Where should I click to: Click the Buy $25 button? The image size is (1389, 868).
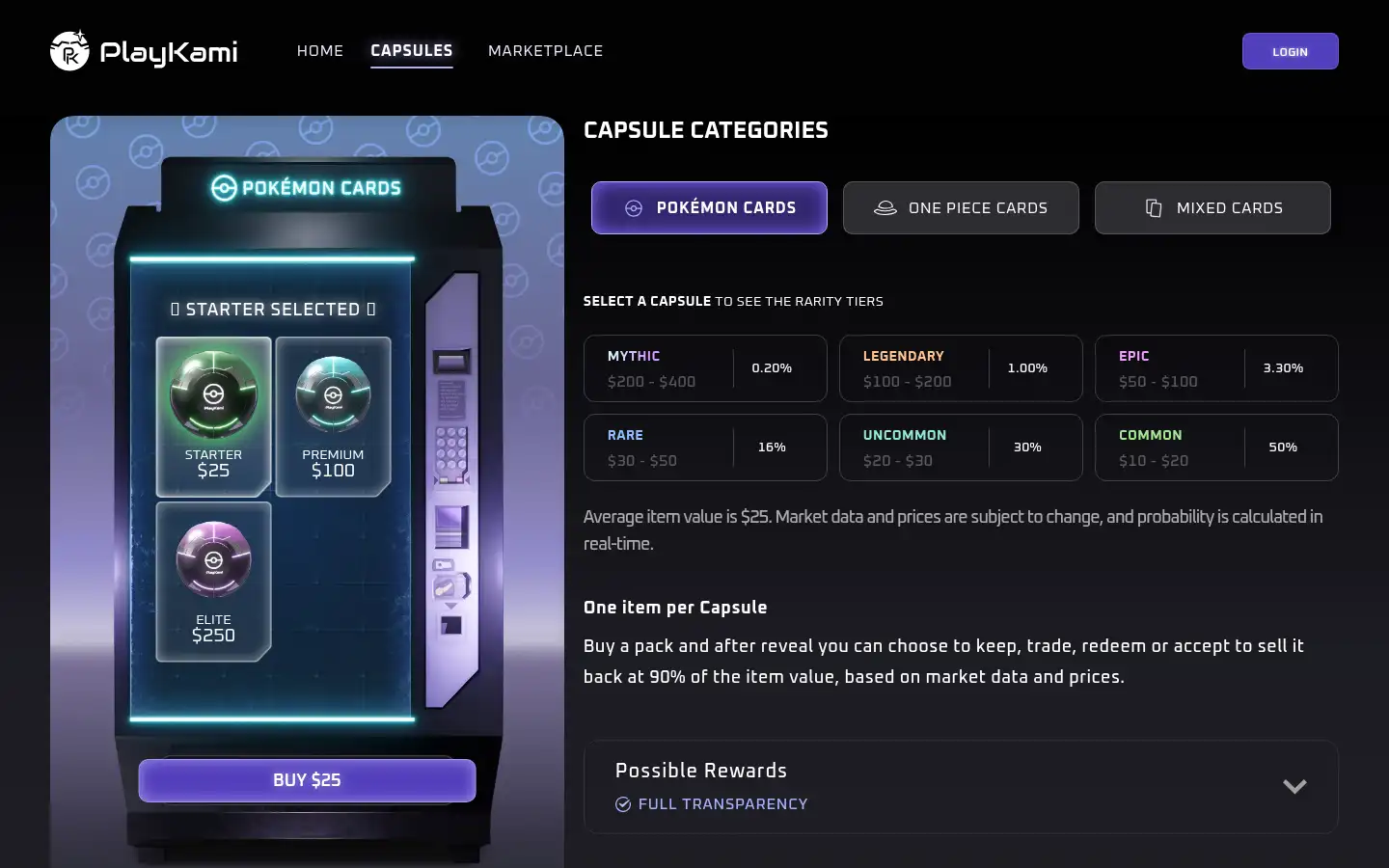[307, 780]
